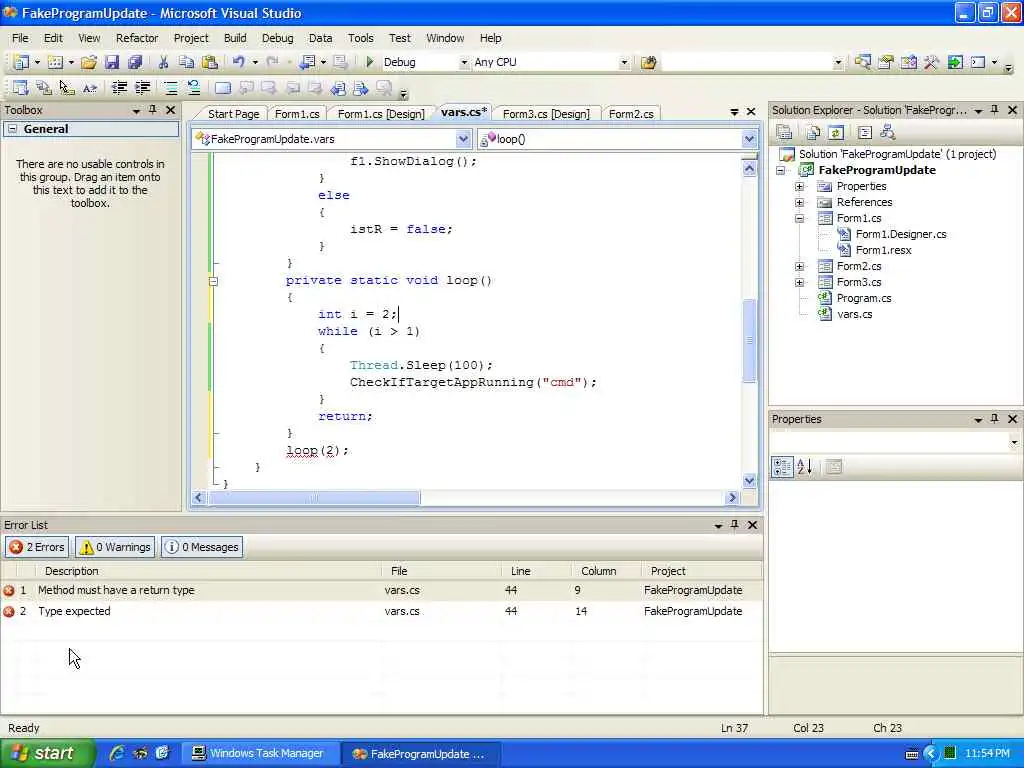Expand the References node
Viewport: 1024px width, 768px height.
coord(799,202)
